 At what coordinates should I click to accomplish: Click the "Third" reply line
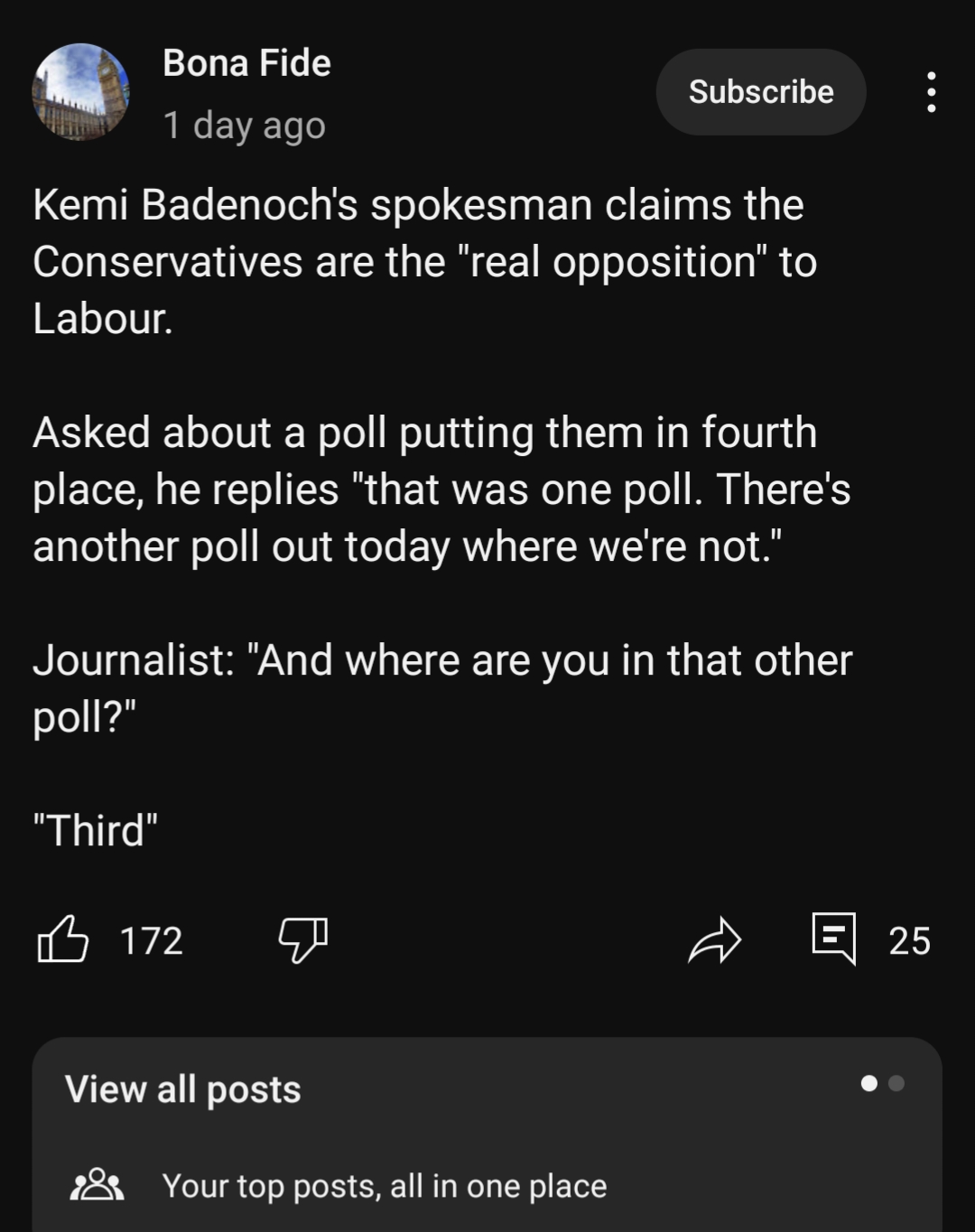96,830
